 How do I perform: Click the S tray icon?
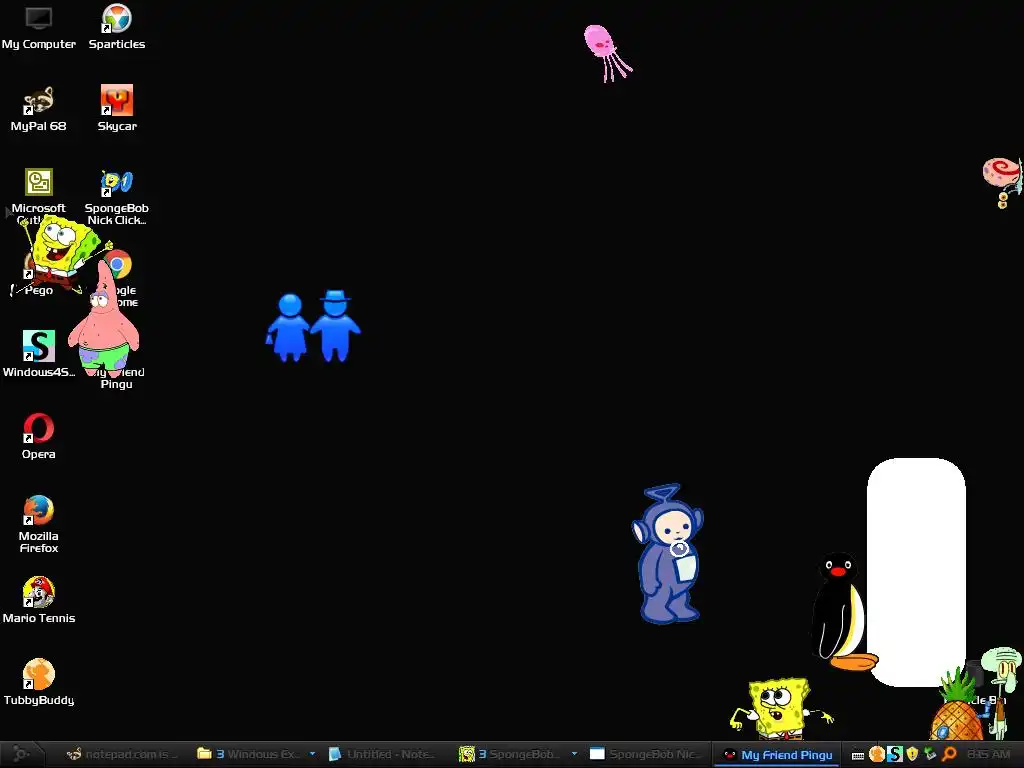(894, 754)
